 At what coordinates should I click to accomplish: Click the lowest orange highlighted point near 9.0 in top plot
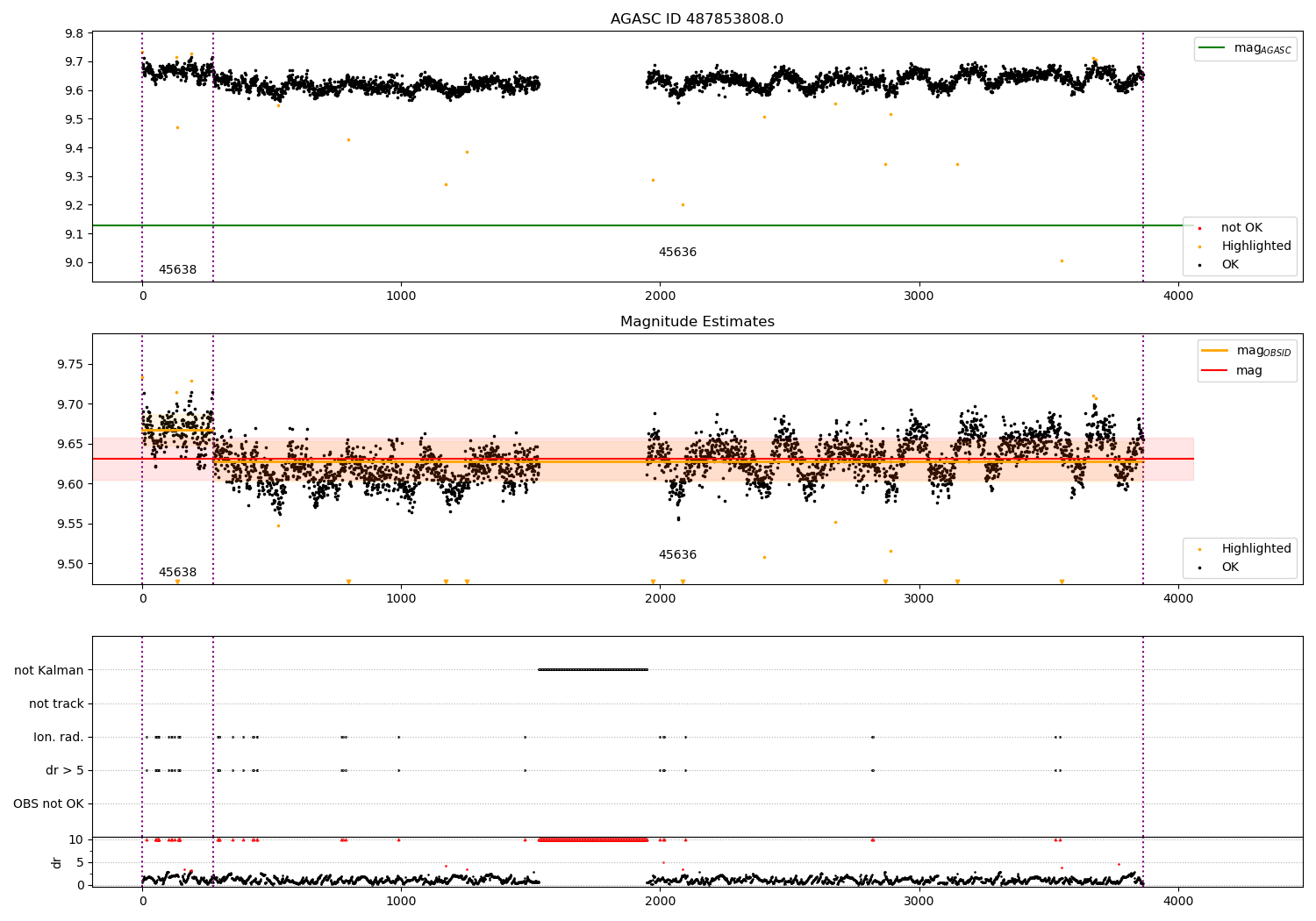(1062, 261)
